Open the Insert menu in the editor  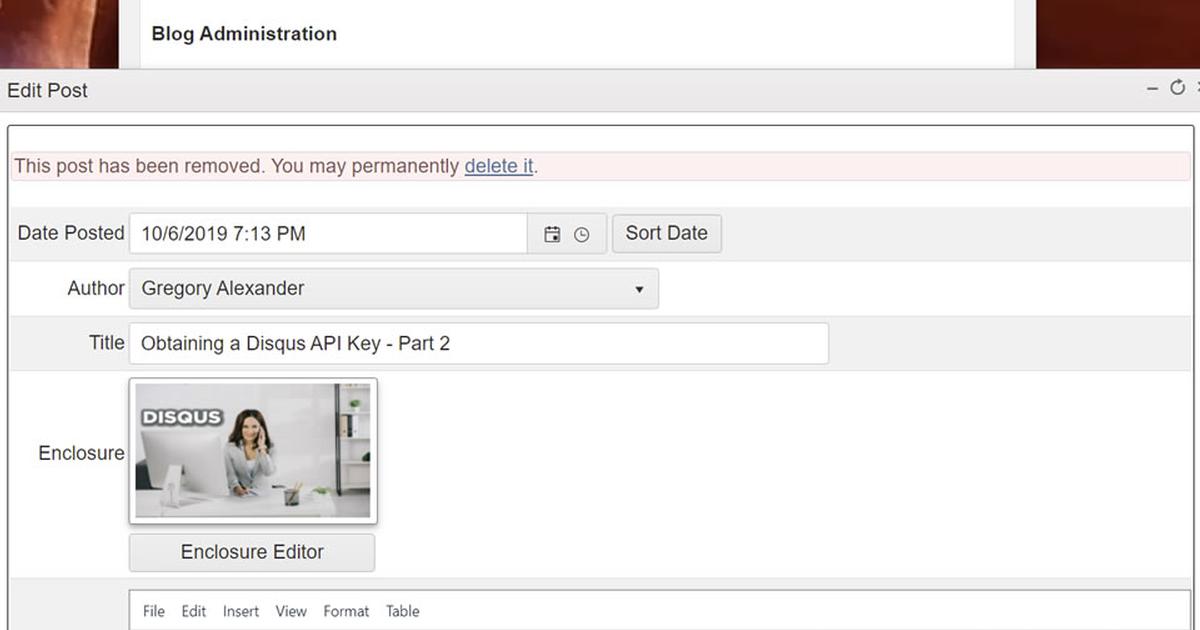coord(241,611)
